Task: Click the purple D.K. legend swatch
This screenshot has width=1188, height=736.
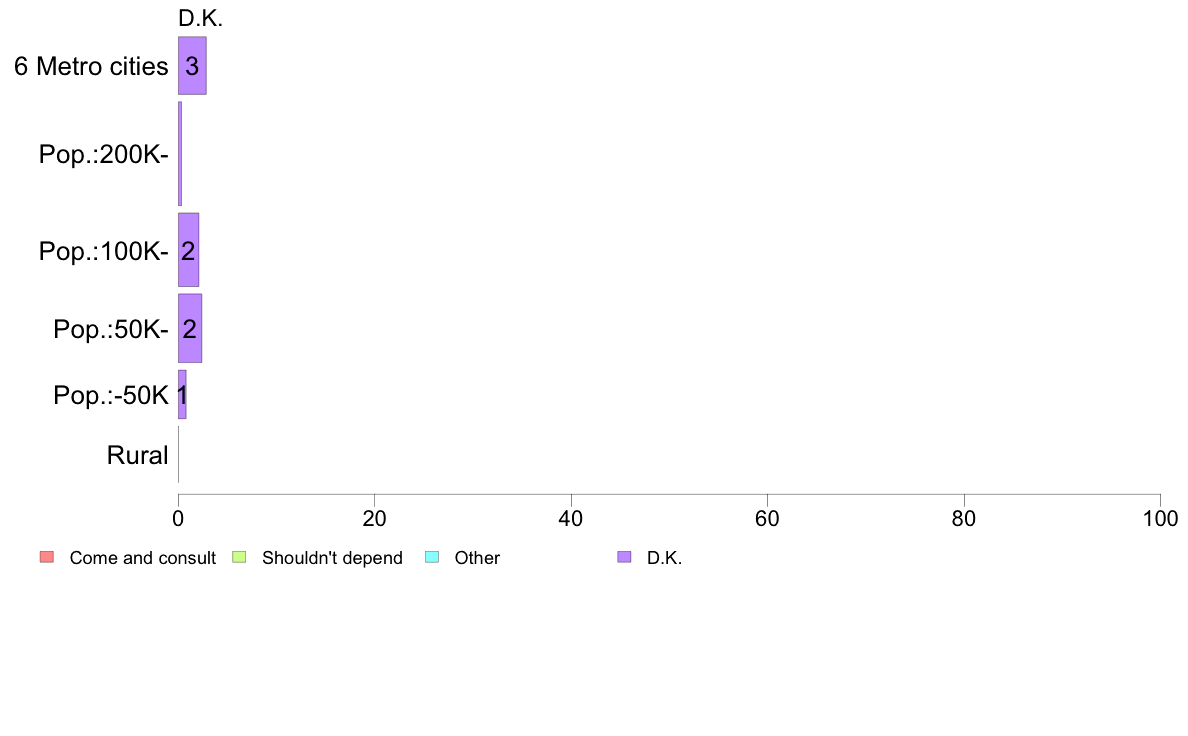Action: click(x=624, y=557)
